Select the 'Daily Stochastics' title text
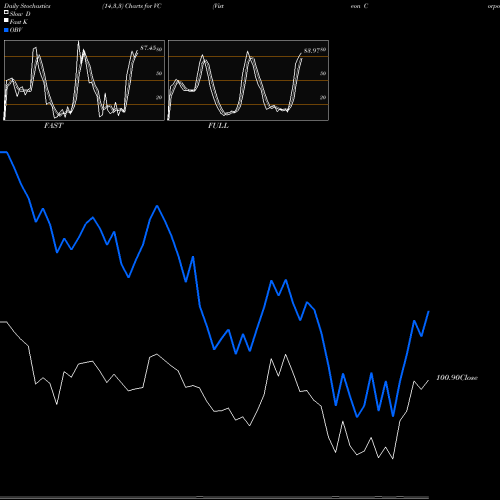The width and height of the screenshot is (500, 500). coord(27,6)
